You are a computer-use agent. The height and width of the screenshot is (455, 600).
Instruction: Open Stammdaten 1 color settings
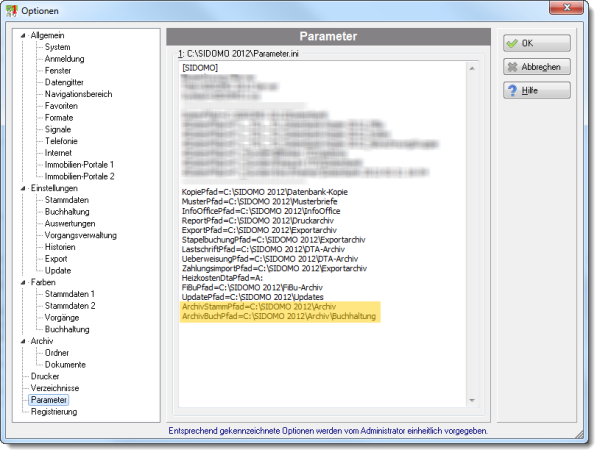coord(70,294)
